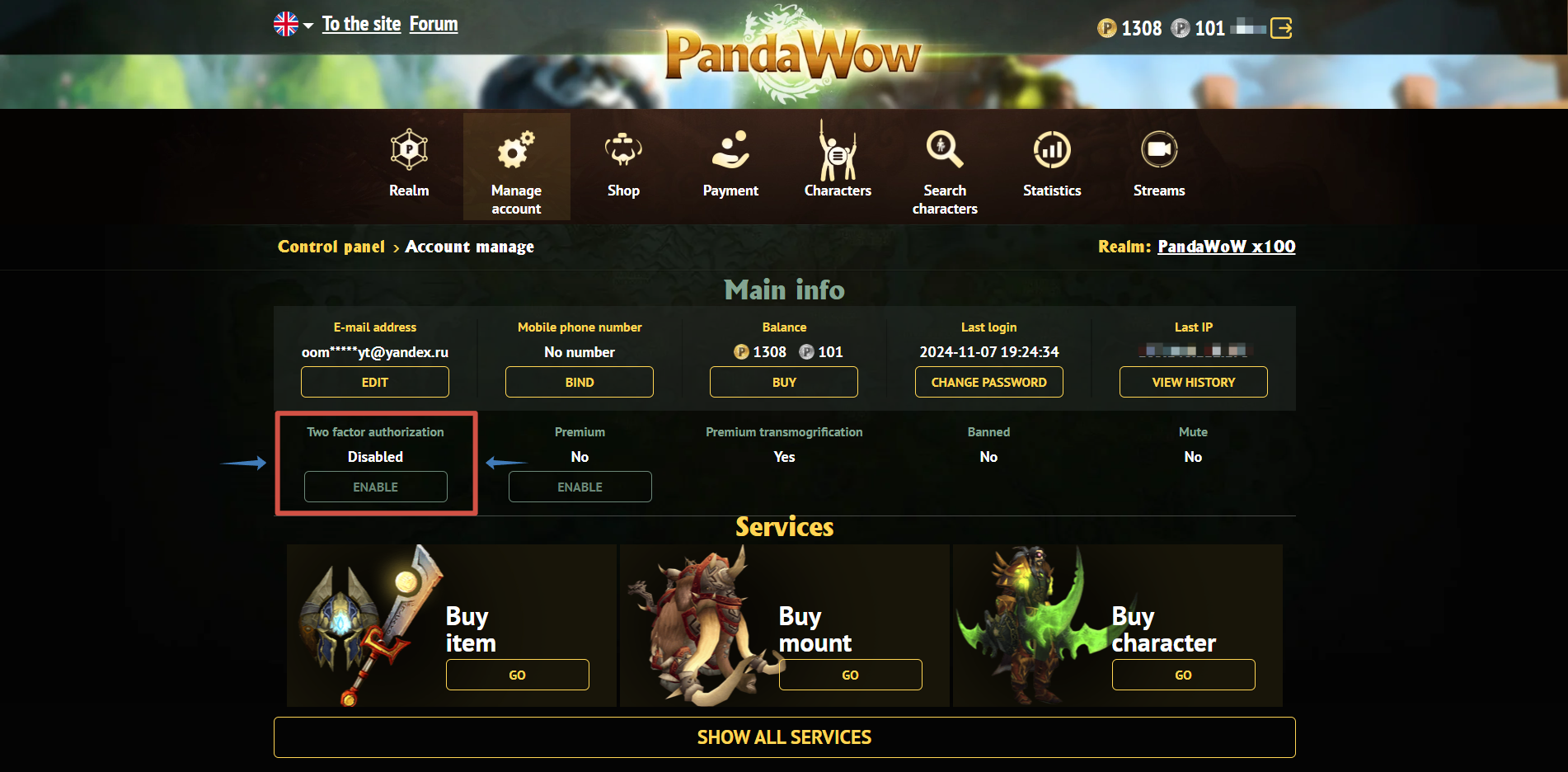Select the Manage account gears icon
1568x772 pixels.
click(516, 149)
